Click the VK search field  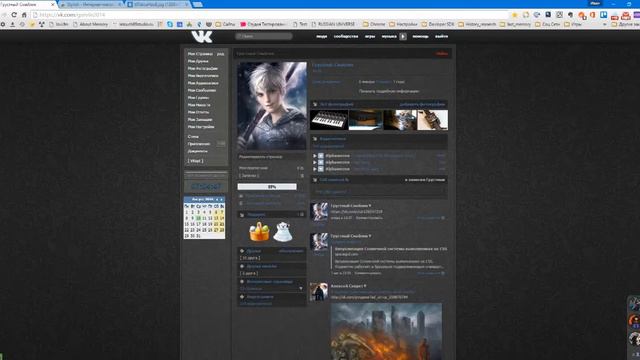264,36
